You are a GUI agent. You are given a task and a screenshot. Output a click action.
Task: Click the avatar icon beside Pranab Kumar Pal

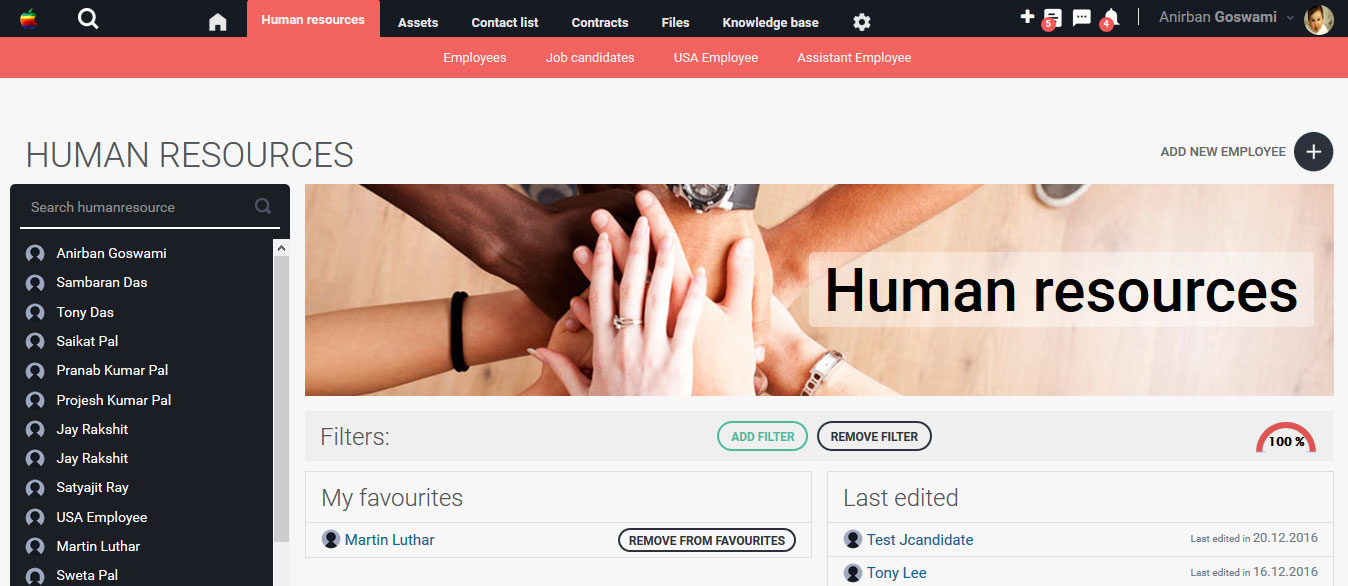tap(35, 371)
